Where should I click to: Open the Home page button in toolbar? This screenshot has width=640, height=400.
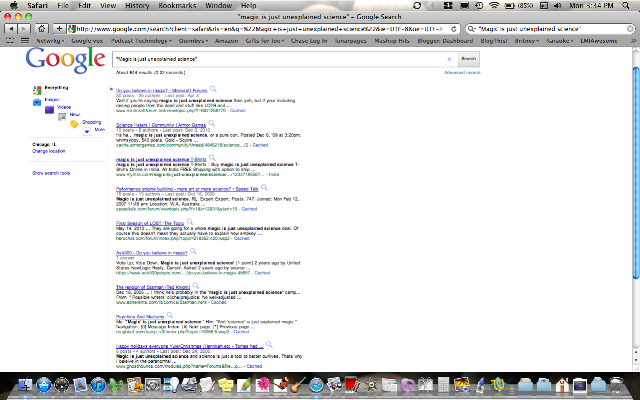tap(41, 29)
